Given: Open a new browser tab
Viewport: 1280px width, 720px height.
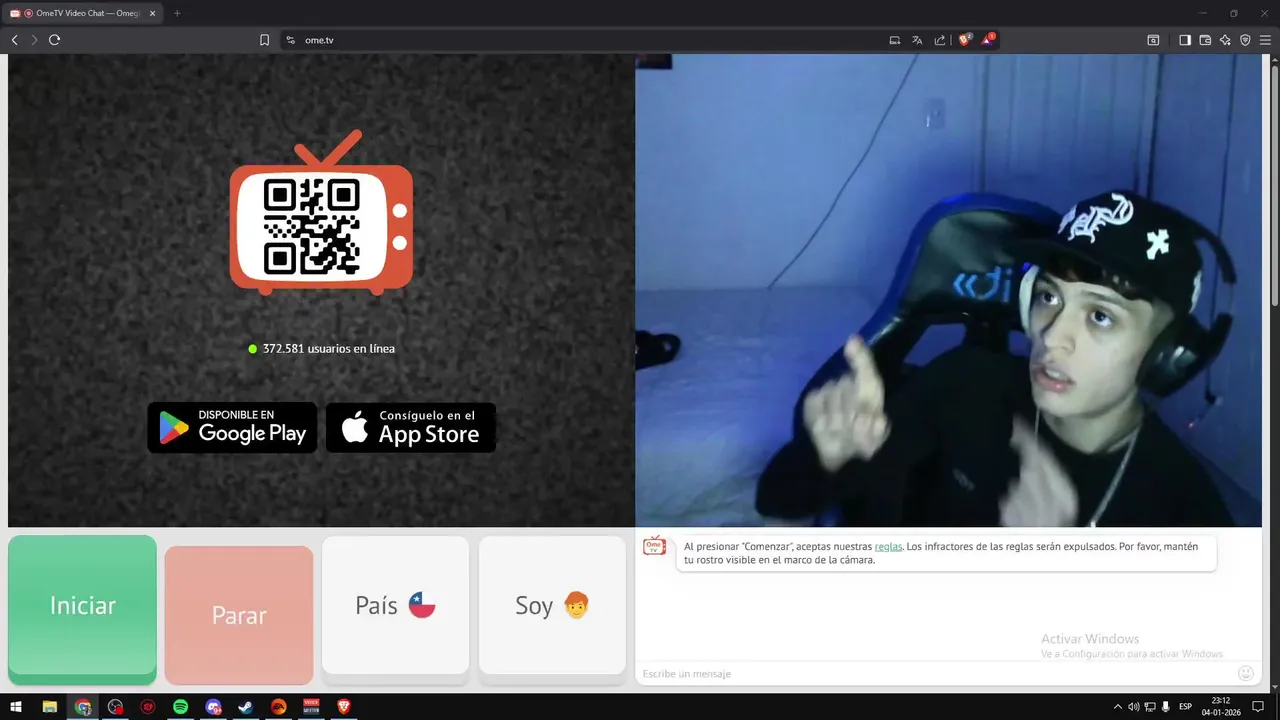Looking at the screenshot, I should 177,13.
